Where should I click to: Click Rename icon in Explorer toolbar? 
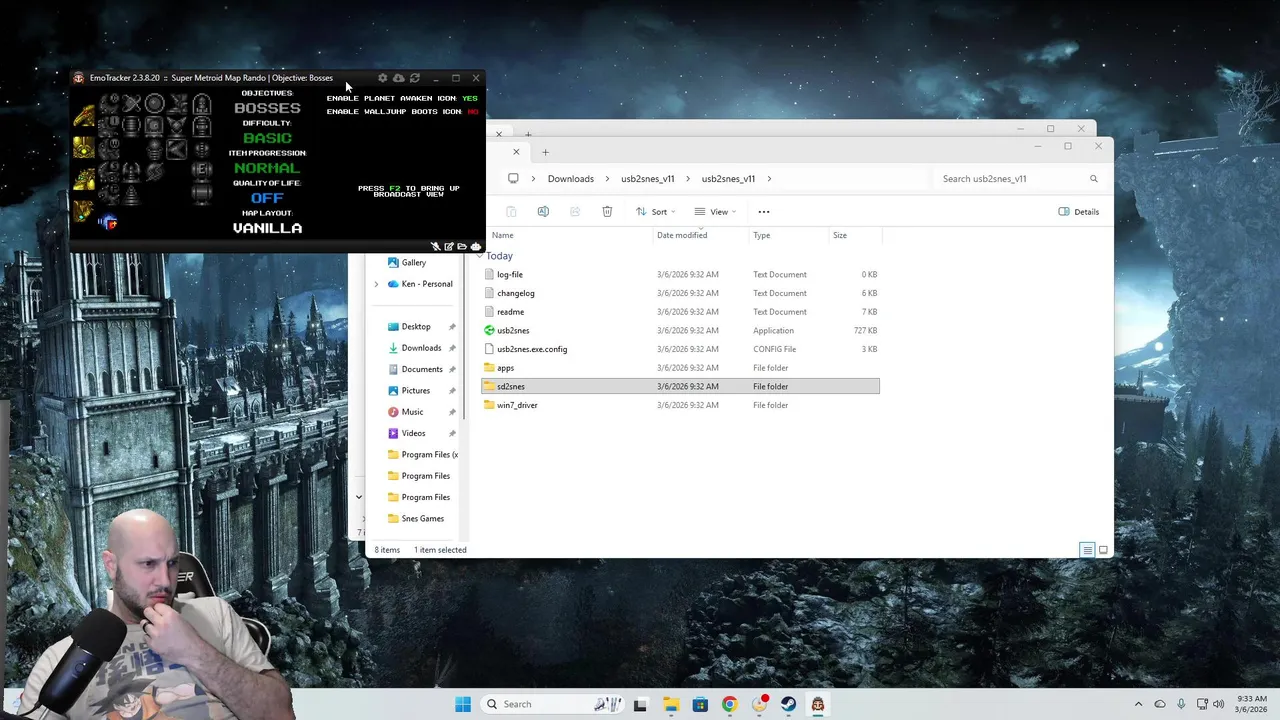tap(543, 211)
